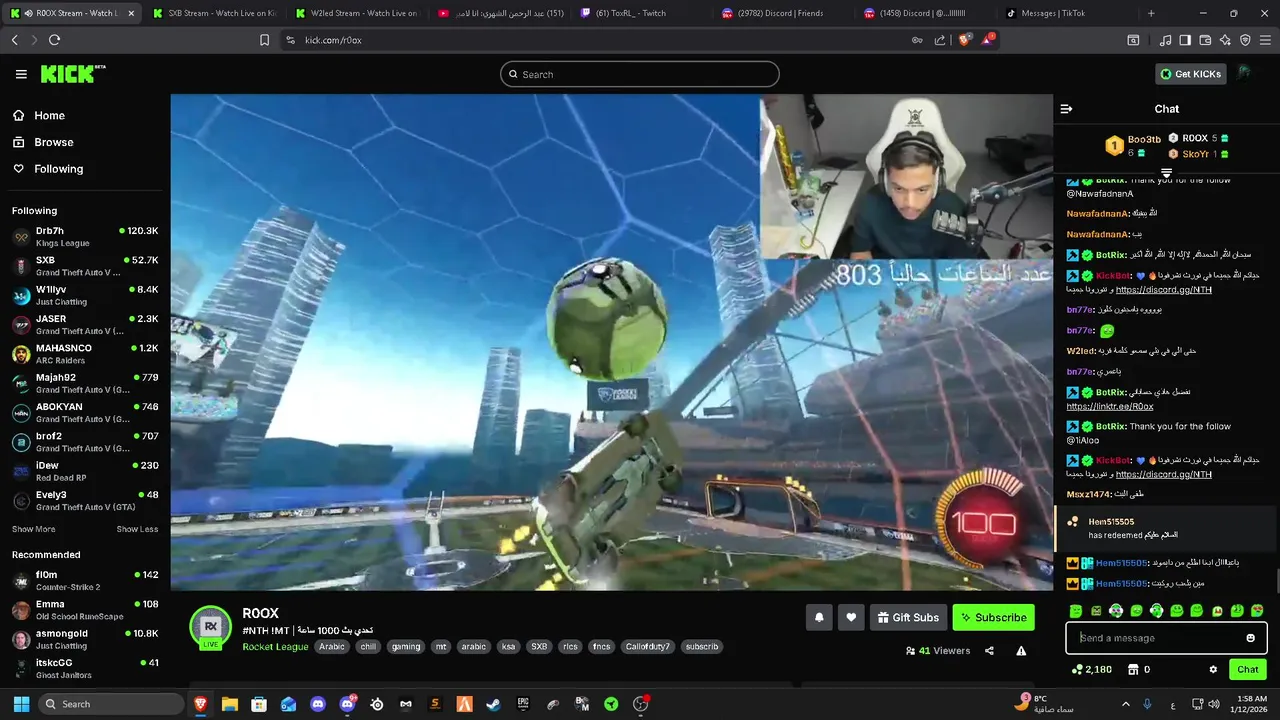1280x720 pixels.
Task: Open Brave Shields lion icon
Action: pos(965,40)
